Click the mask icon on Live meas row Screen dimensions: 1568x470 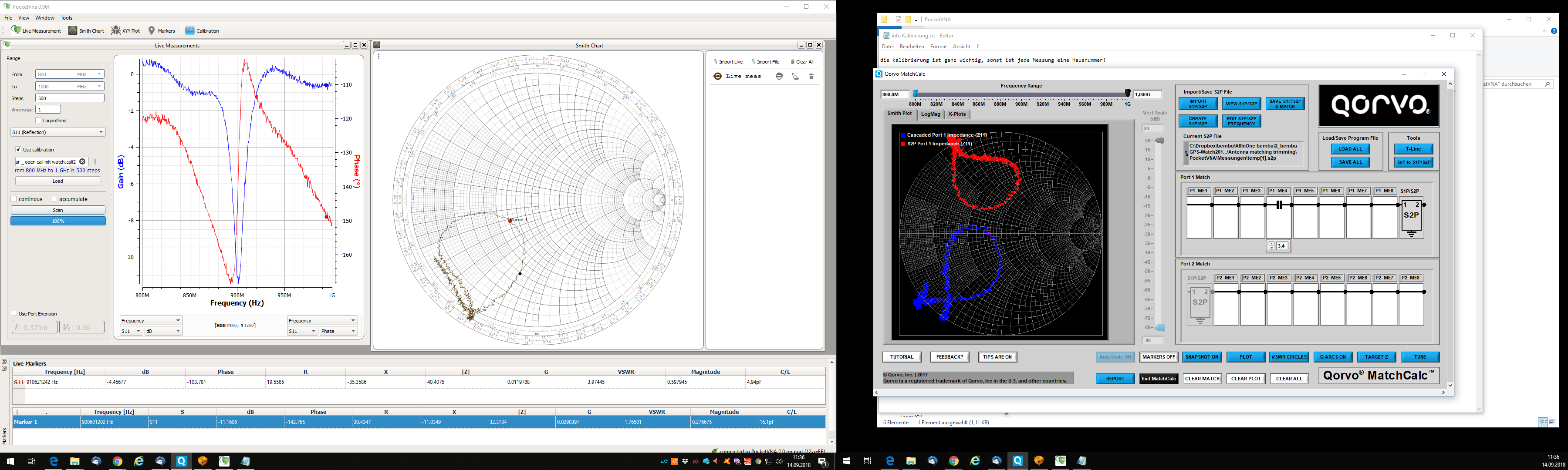pyautogui.click(x=779, y=76)
